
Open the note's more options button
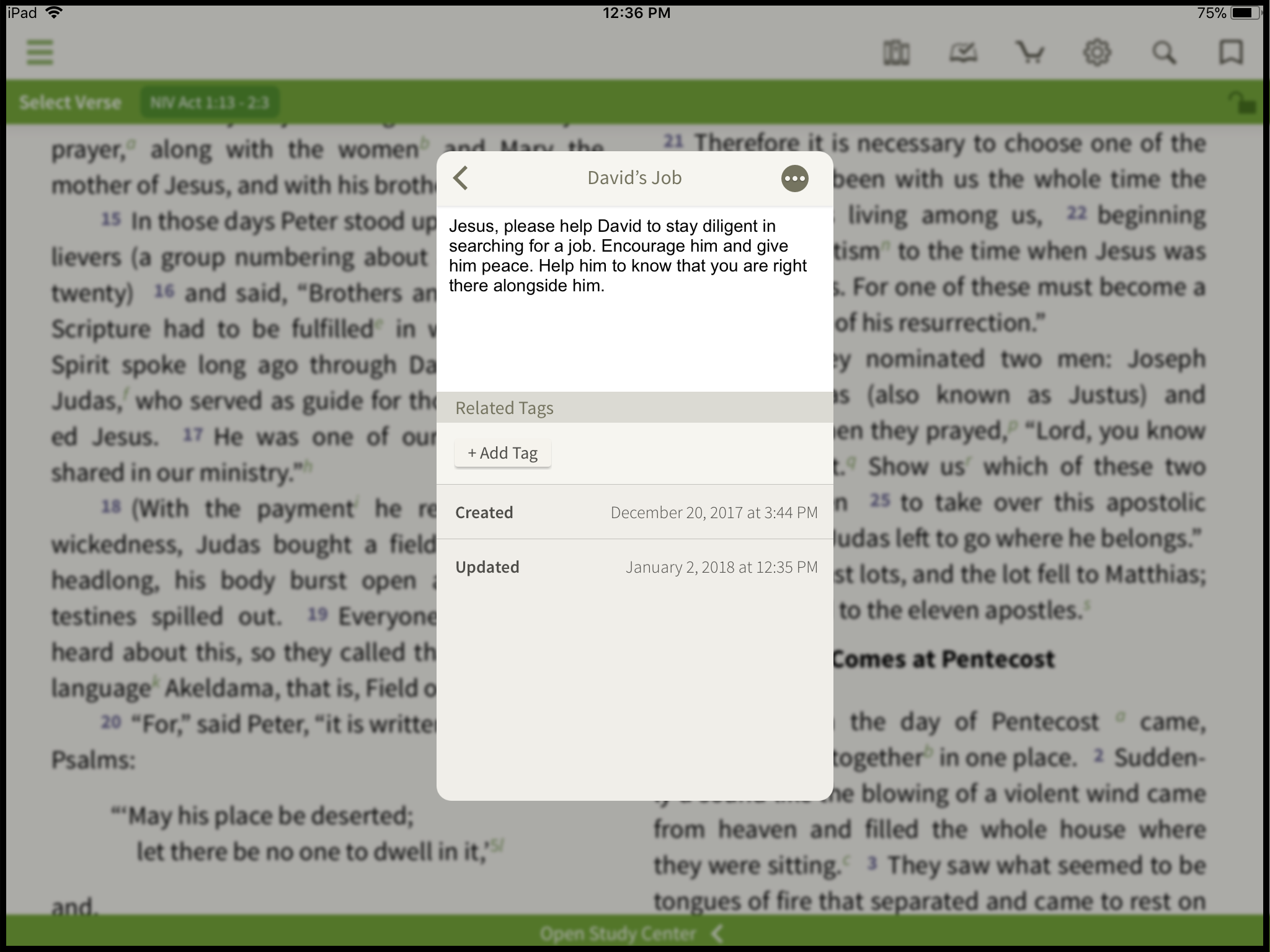pyautogui.click(x=794, y=178)
